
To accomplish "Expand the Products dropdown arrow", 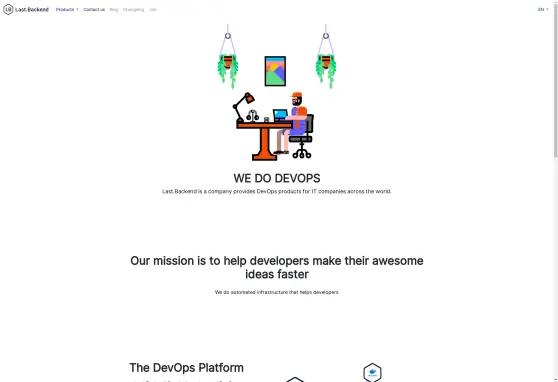I will click(x=77, y=10).
